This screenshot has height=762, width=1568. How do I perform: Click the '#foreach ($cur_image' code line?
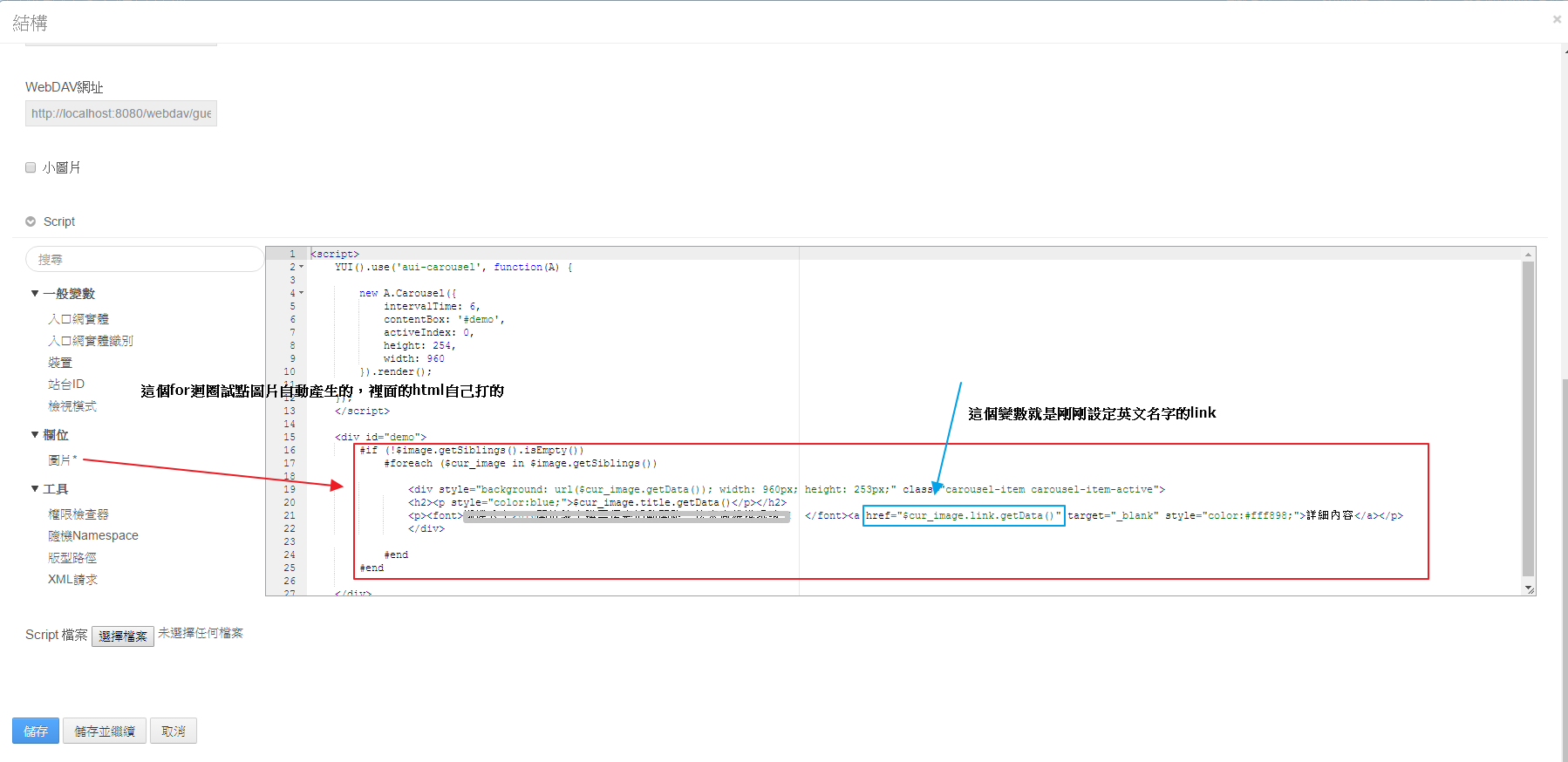pyautogui.click(x=521, y=463)
